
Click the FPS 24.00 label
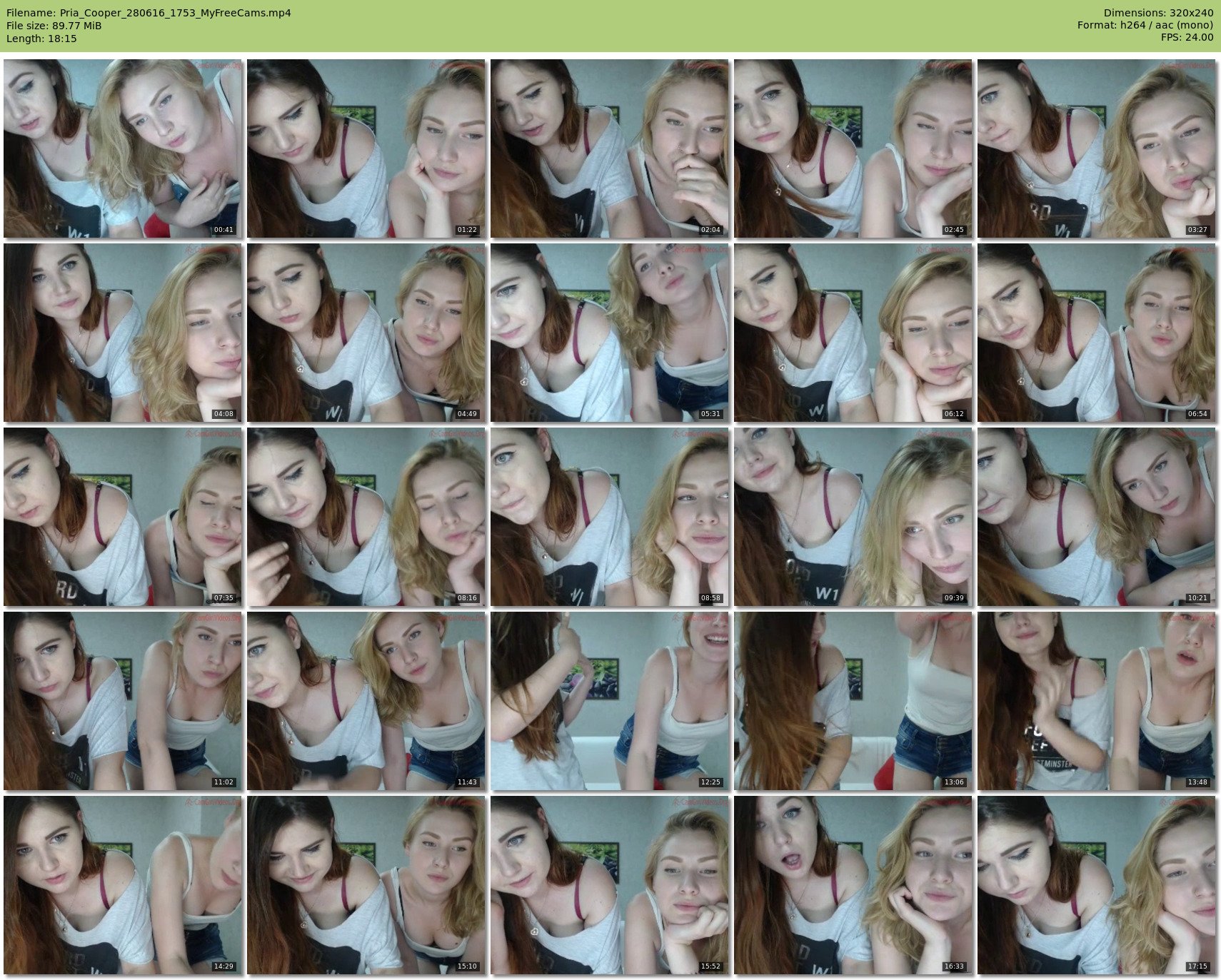tap(1187, 37)
